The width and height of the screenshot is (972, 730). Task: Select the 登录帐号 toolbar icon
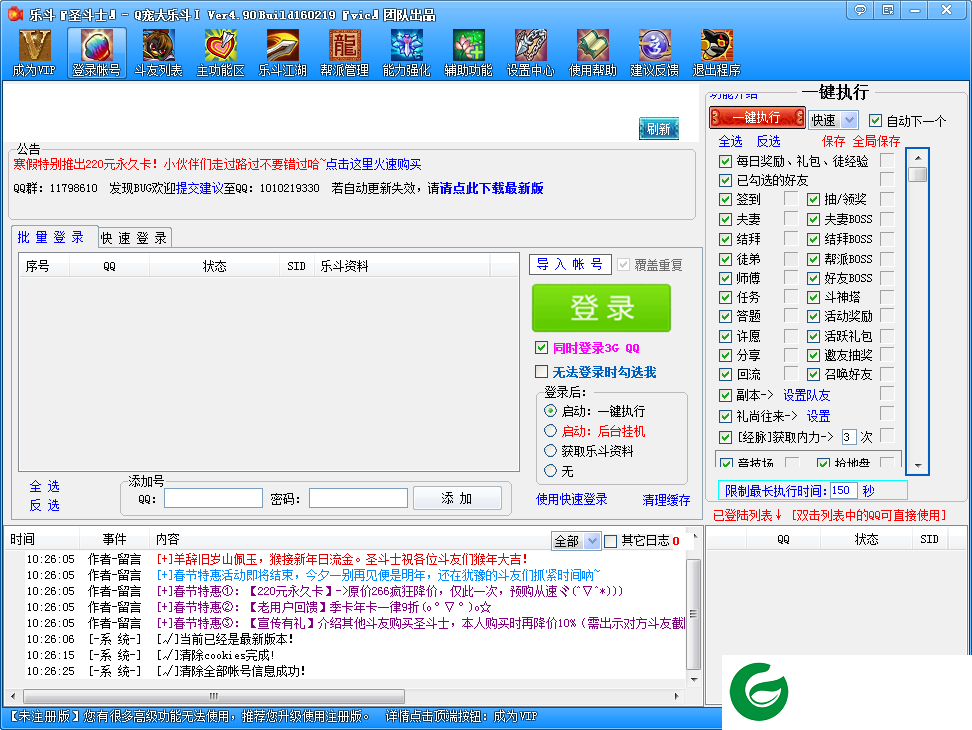click(x=96, y=53)
